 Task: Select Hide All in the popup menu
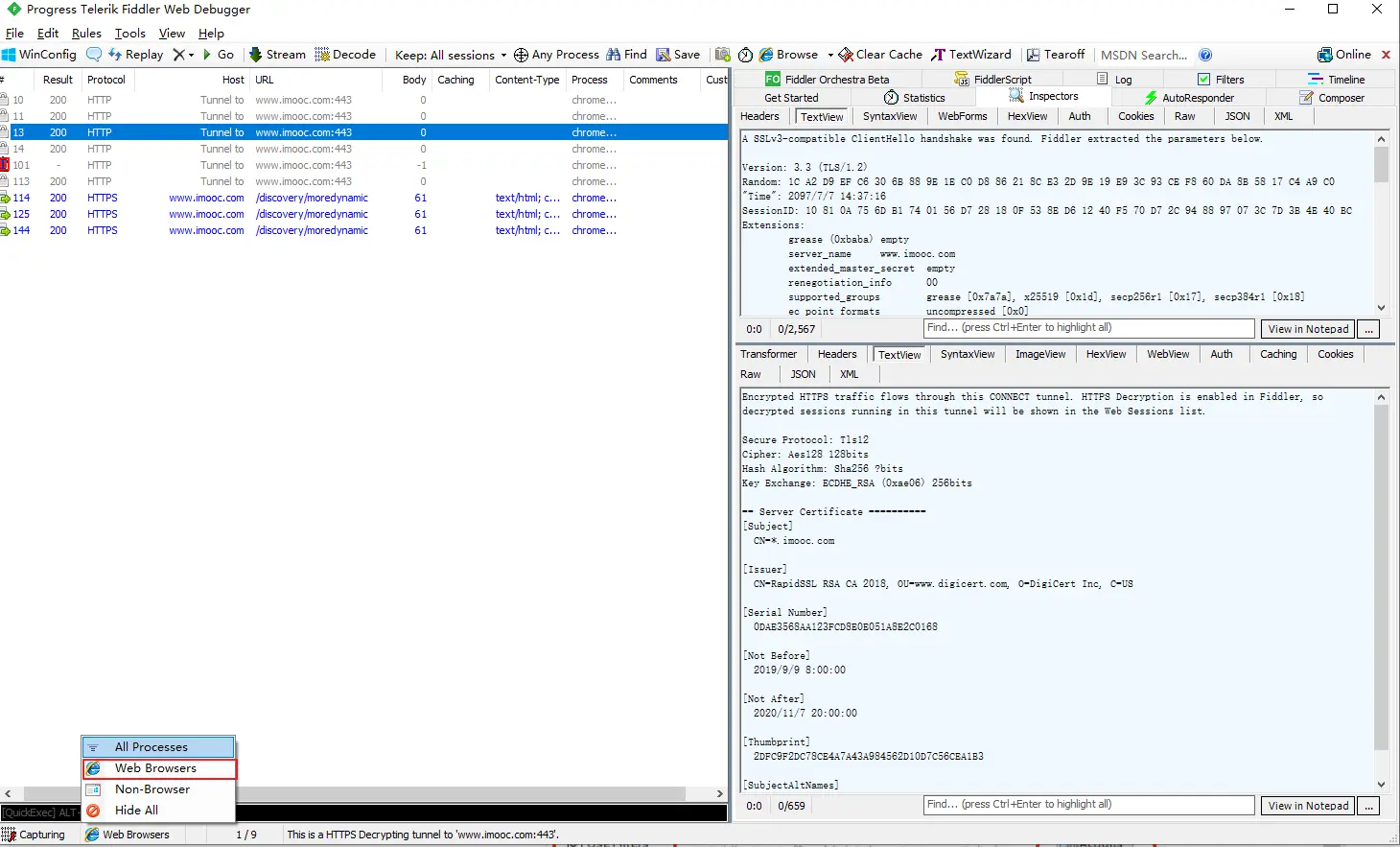tap(158, 811)
